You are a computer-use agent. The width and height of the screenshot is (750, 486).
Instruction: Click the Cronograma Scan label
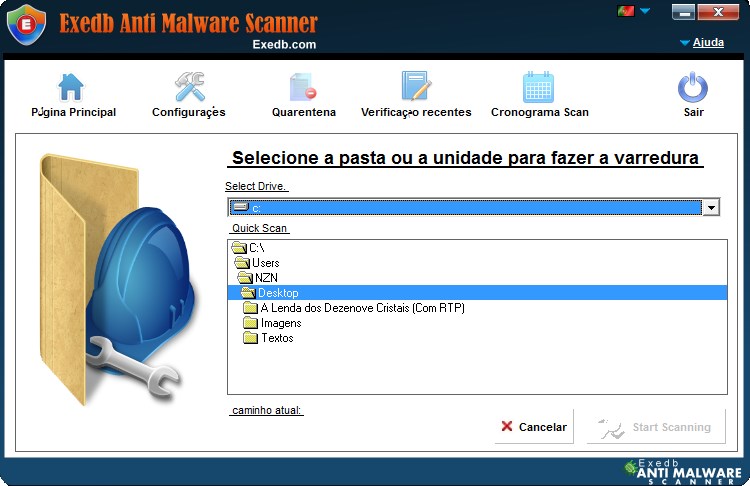click(x=540, y=112)
